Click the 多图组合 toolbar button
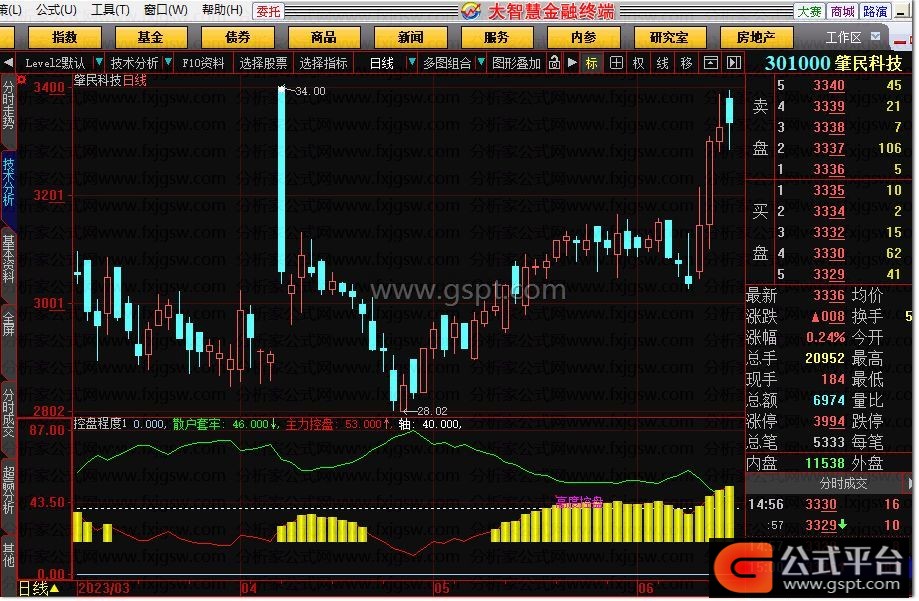Image resolution: width=919 pixels, height=601 pixels. coord(447,63)
